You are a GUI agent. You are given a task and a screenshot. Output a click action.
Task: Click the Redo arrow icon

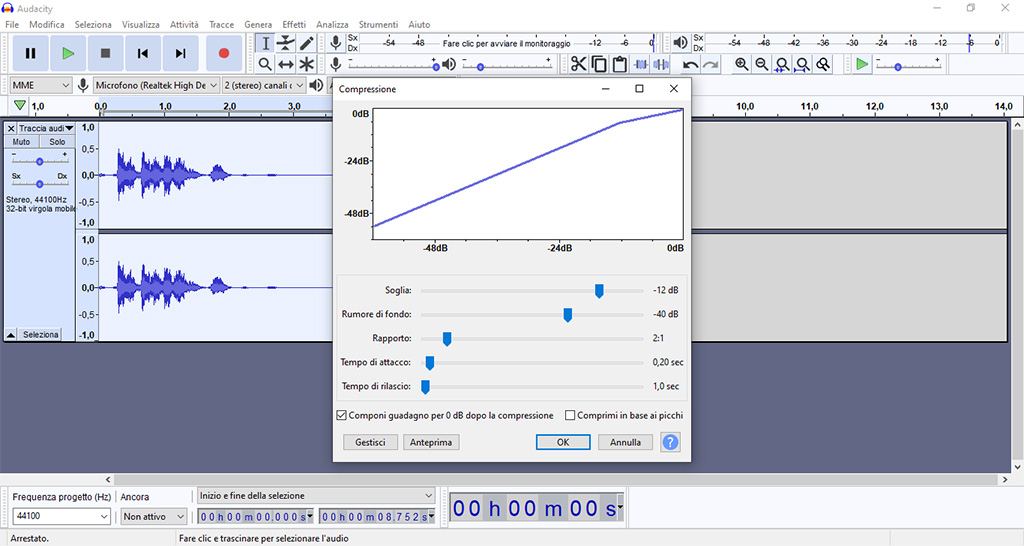pyautogui.click(x=711, y=64)
